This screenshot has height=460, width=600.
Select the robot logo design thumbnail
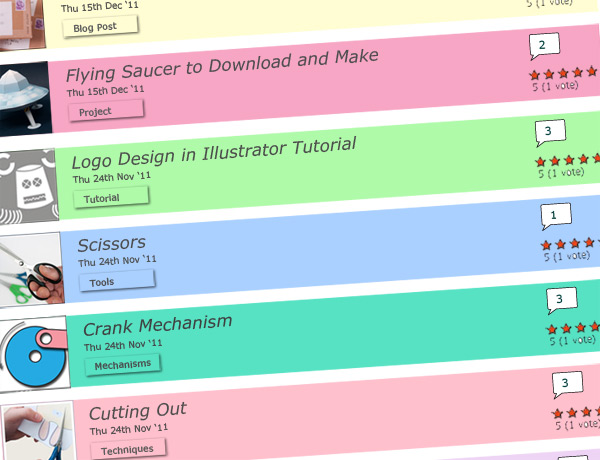click(28, 186)
